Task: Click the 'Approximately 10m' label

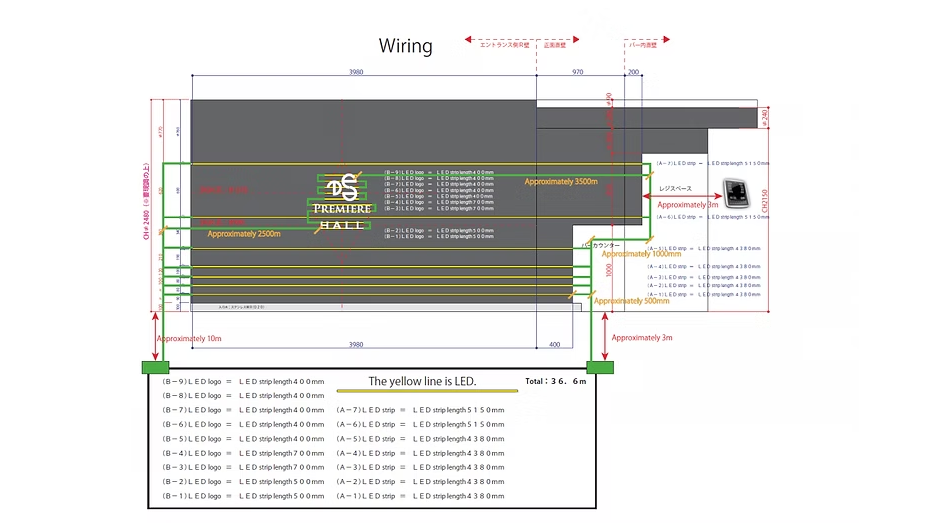Action: (x=189, y=339)
